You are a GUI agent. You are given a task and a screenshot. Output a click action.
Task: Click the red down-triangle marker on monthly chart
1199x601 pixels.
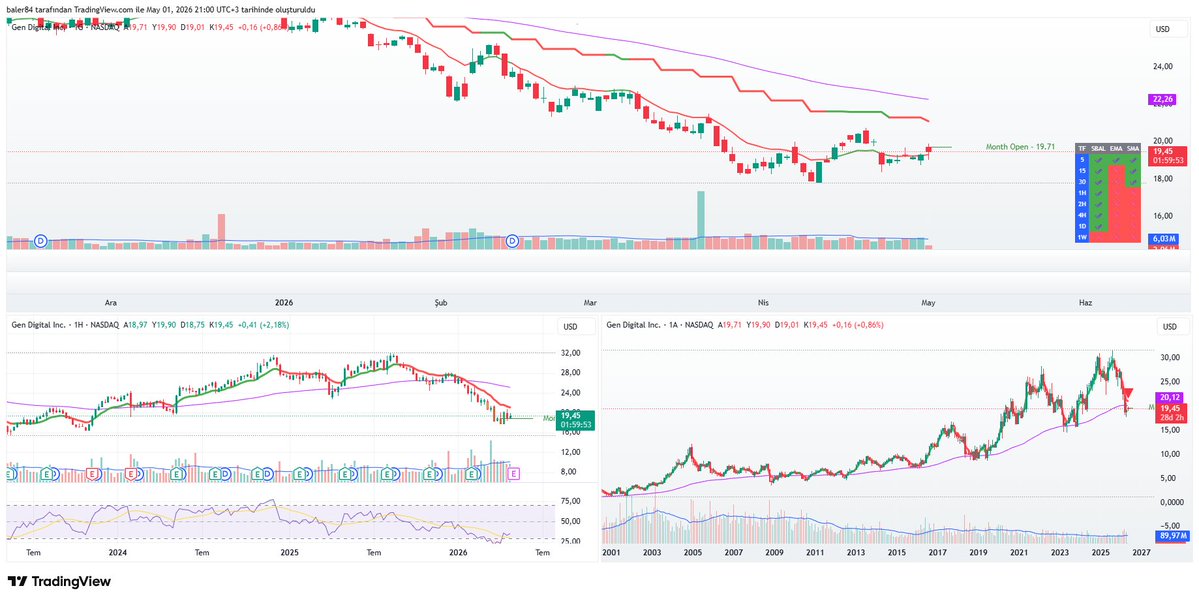pyautogui.click(x=1128, y=393)
